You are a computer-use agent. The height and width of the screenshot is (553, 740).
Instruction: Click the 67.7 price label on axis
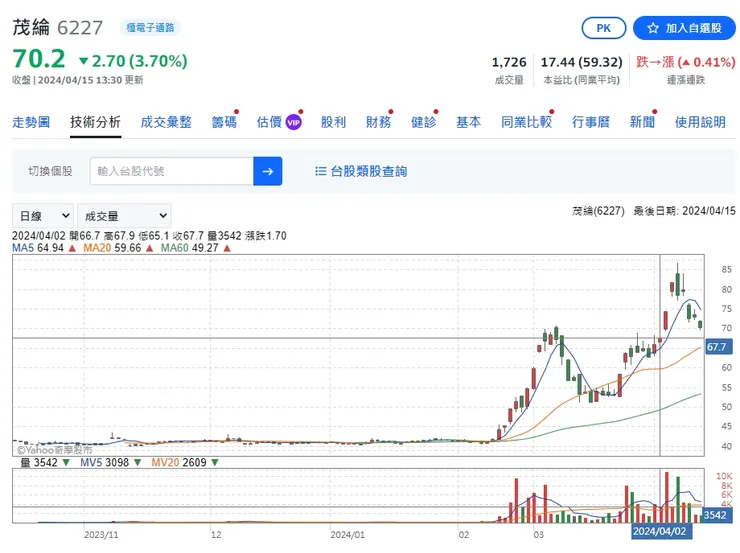(x=717, y=347)
